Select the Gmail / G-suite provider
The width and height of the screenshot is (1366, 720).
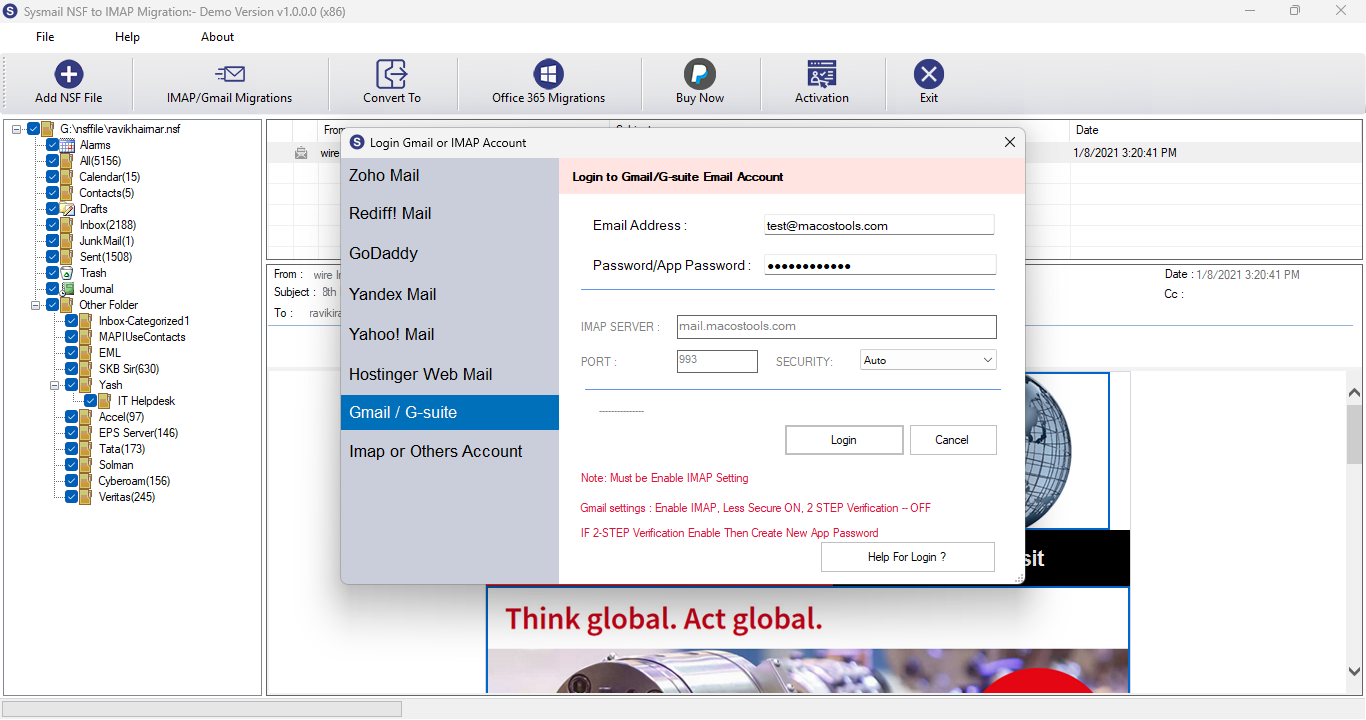[450, 413]
